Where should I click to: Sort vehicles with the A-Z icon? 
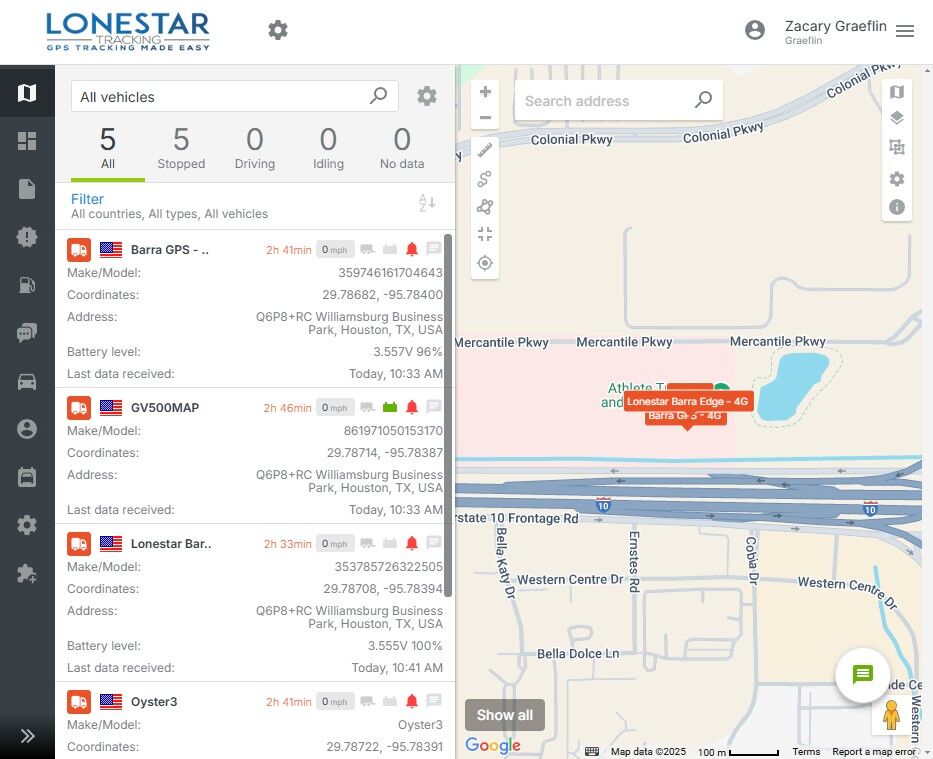click(x=427, y=203)
